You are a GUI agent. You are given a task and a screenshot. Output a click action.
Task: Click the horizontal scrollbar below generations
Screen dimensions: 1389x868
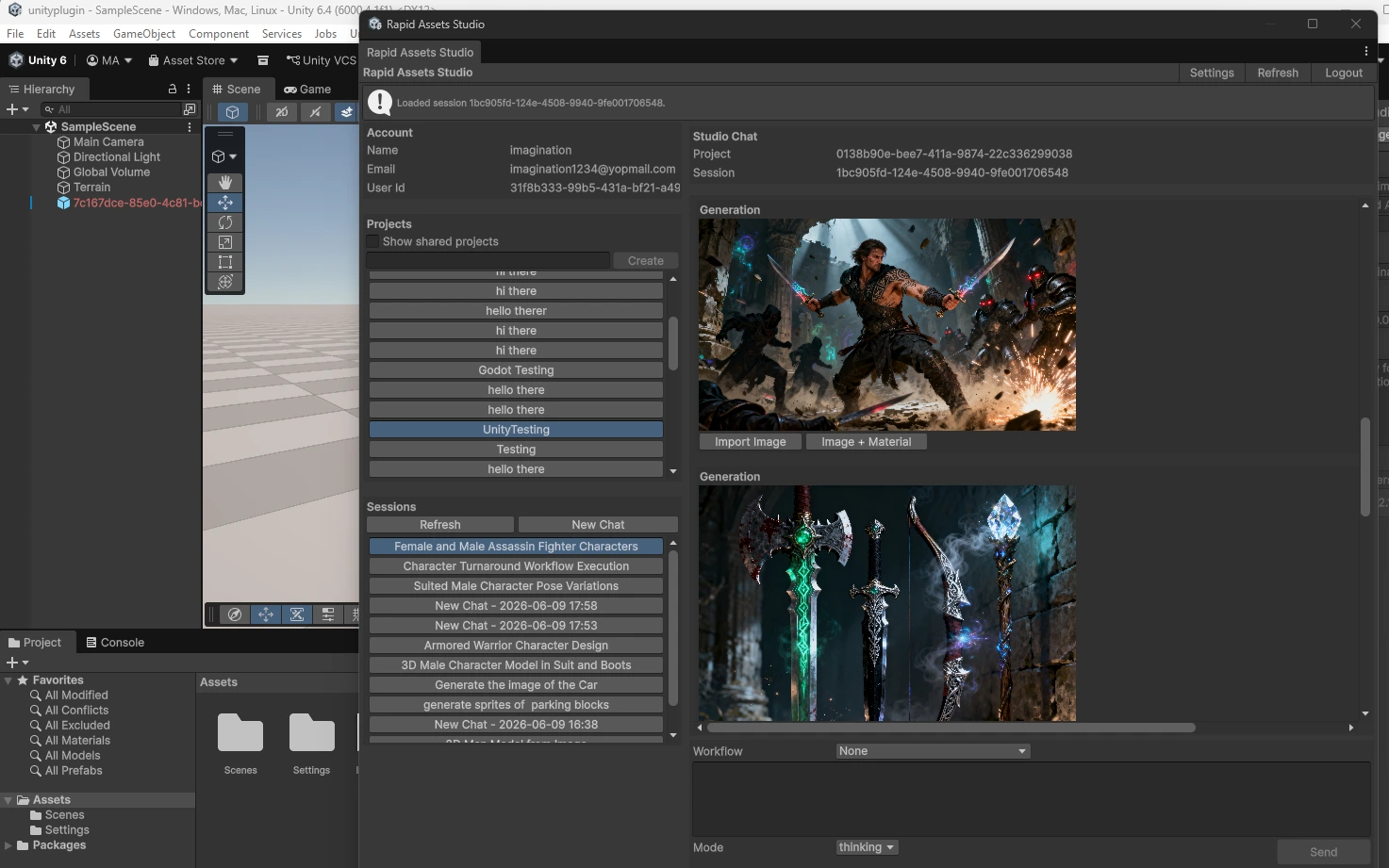pos(951,728)
